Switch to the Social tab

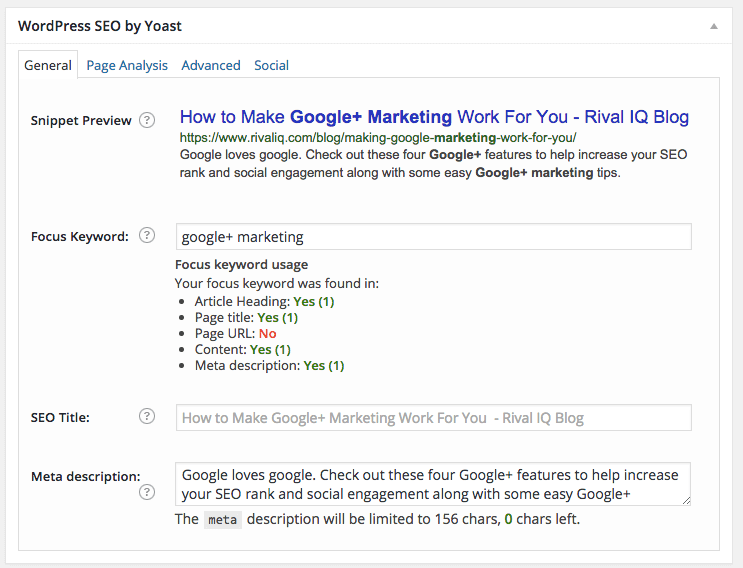pos(272,65)
